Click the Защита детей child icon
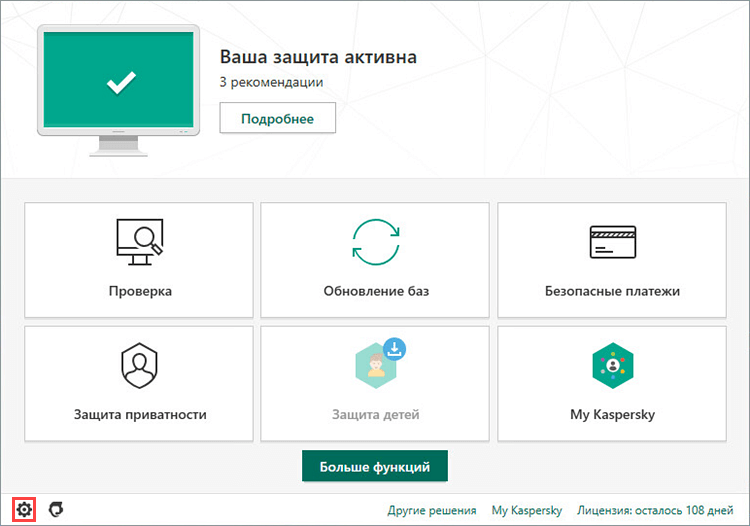 (376, 366)
